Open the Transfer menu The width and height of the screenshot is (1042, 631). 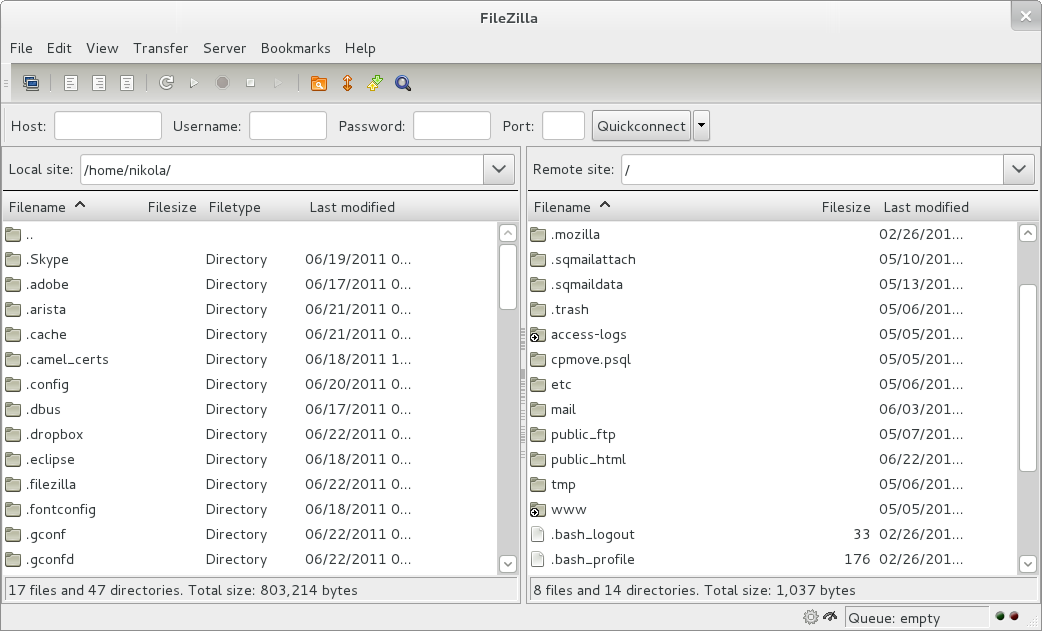coord(160,48)
